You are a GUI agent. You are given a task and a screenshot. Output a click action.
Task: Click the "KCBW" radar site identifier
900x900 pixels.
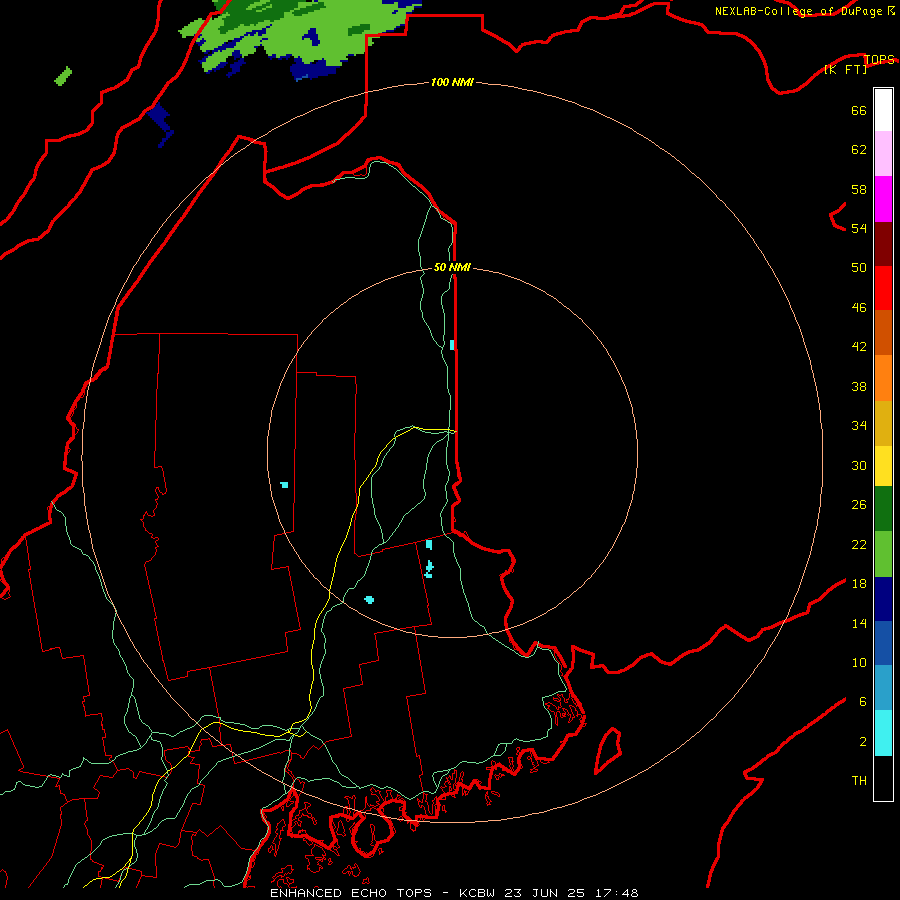(x=476, y=893)
